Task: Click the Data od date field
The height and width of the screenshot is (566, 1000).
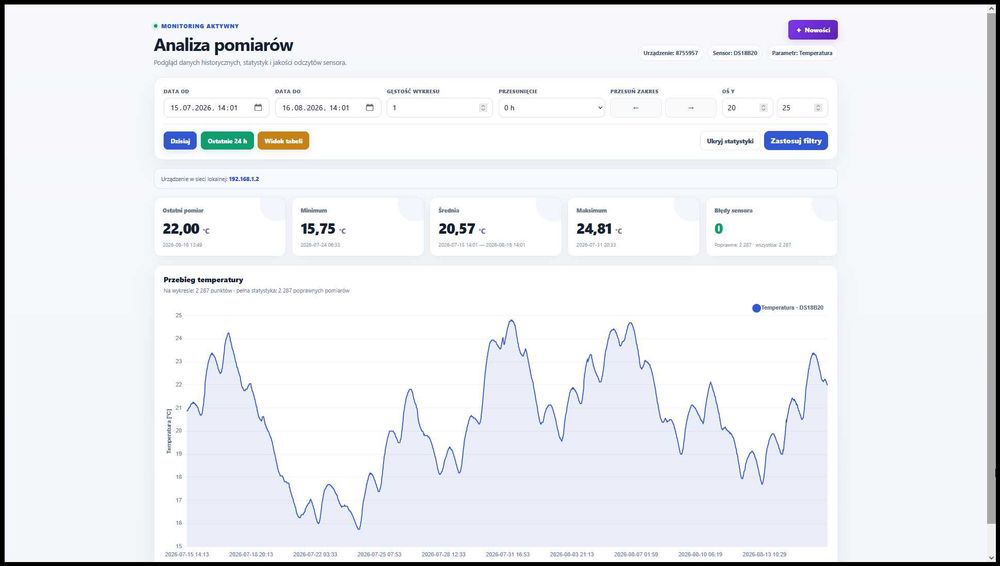Action: 214,108
